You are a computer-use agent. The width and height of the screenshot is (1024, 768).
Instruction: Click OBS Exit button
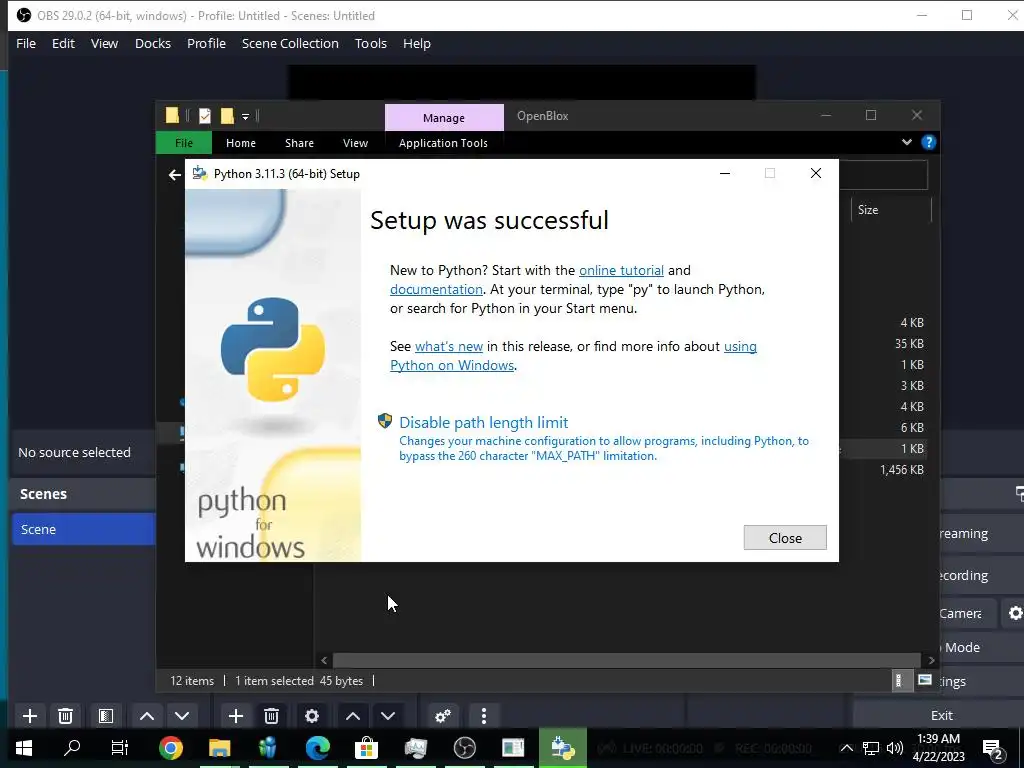pyautogui.click(x=941, y=715)
